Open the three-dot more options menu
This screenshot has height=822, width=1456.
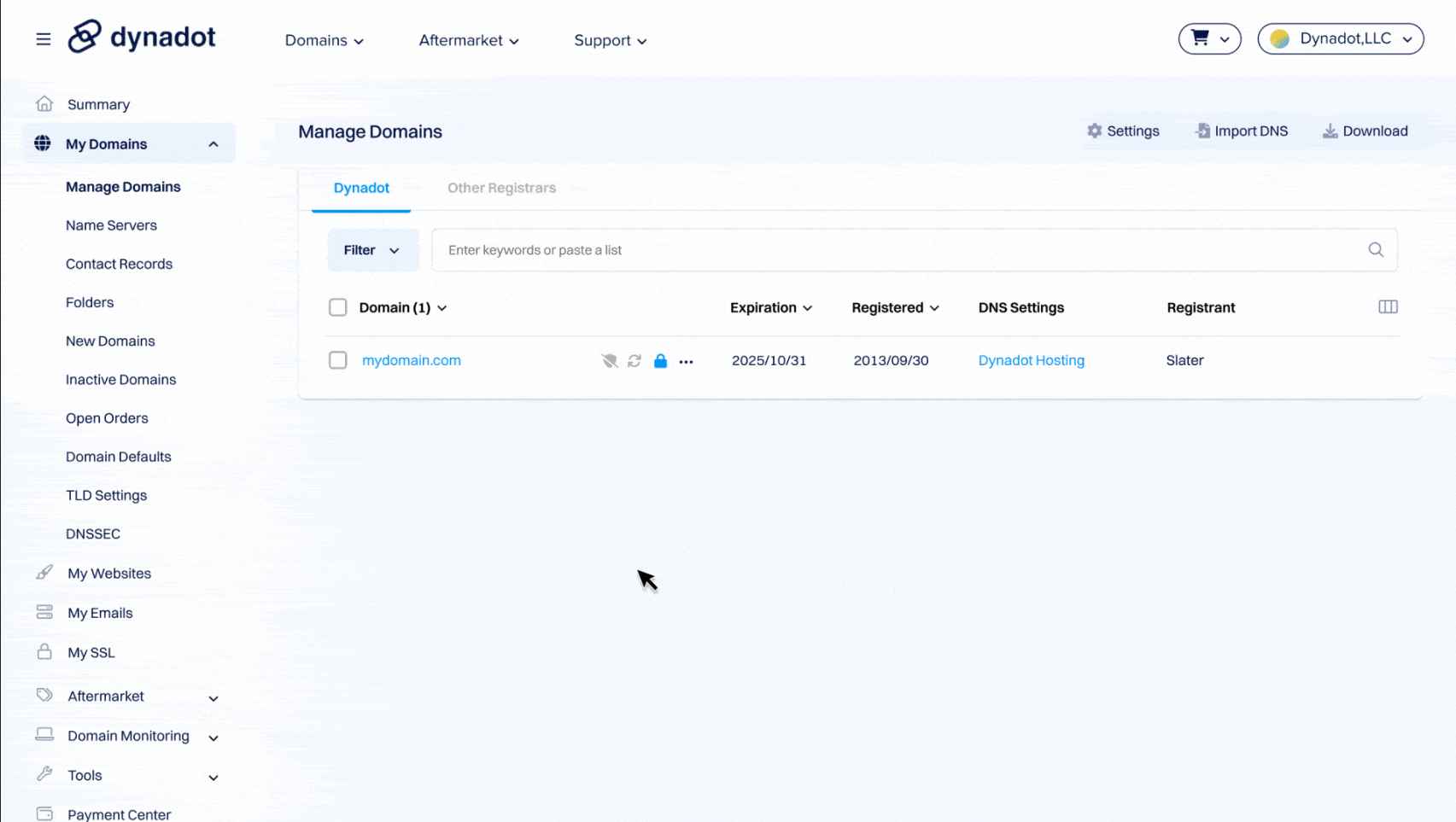[x=686, y=362]
